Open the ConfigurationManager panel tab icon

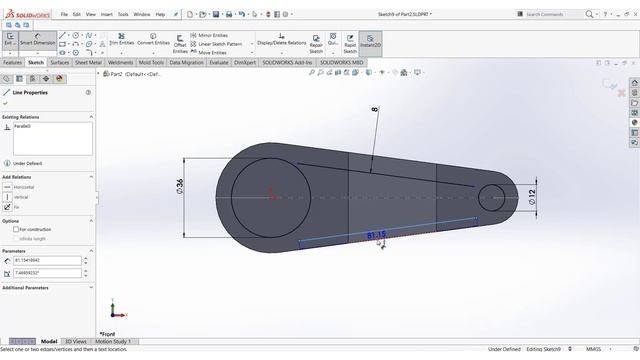(33, 79)
